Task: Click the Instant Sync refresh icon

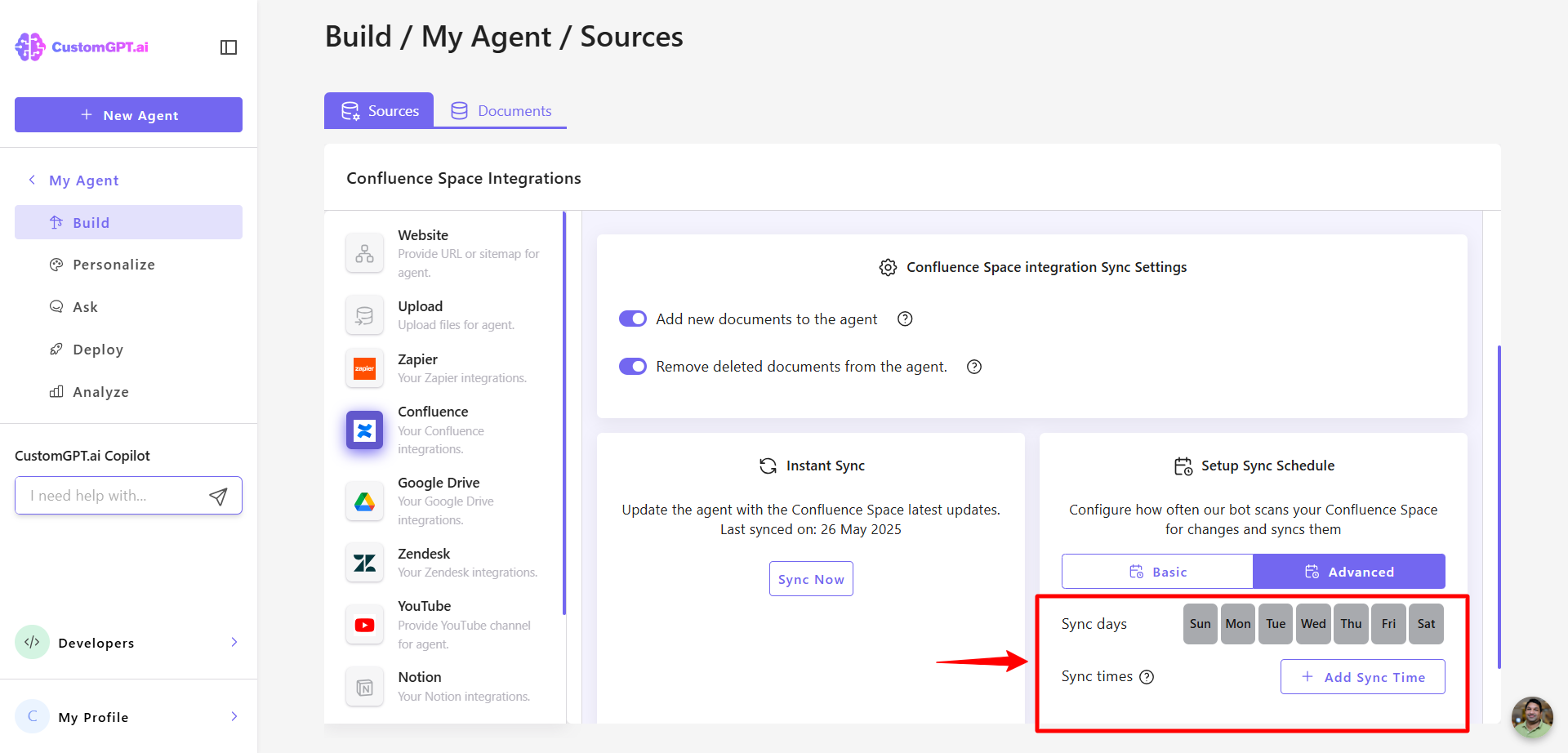Action: (x=768, y=466)
